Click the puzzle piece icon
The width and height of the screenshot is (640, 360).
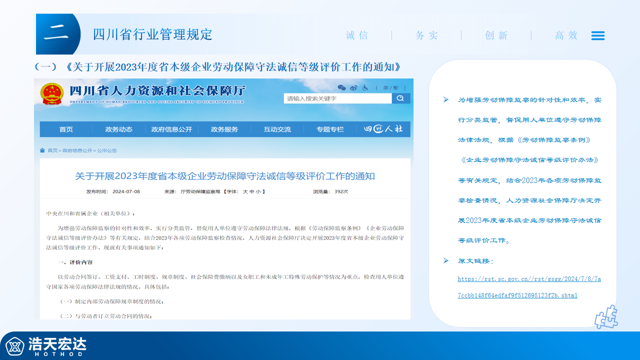click(x=606, y=317)
